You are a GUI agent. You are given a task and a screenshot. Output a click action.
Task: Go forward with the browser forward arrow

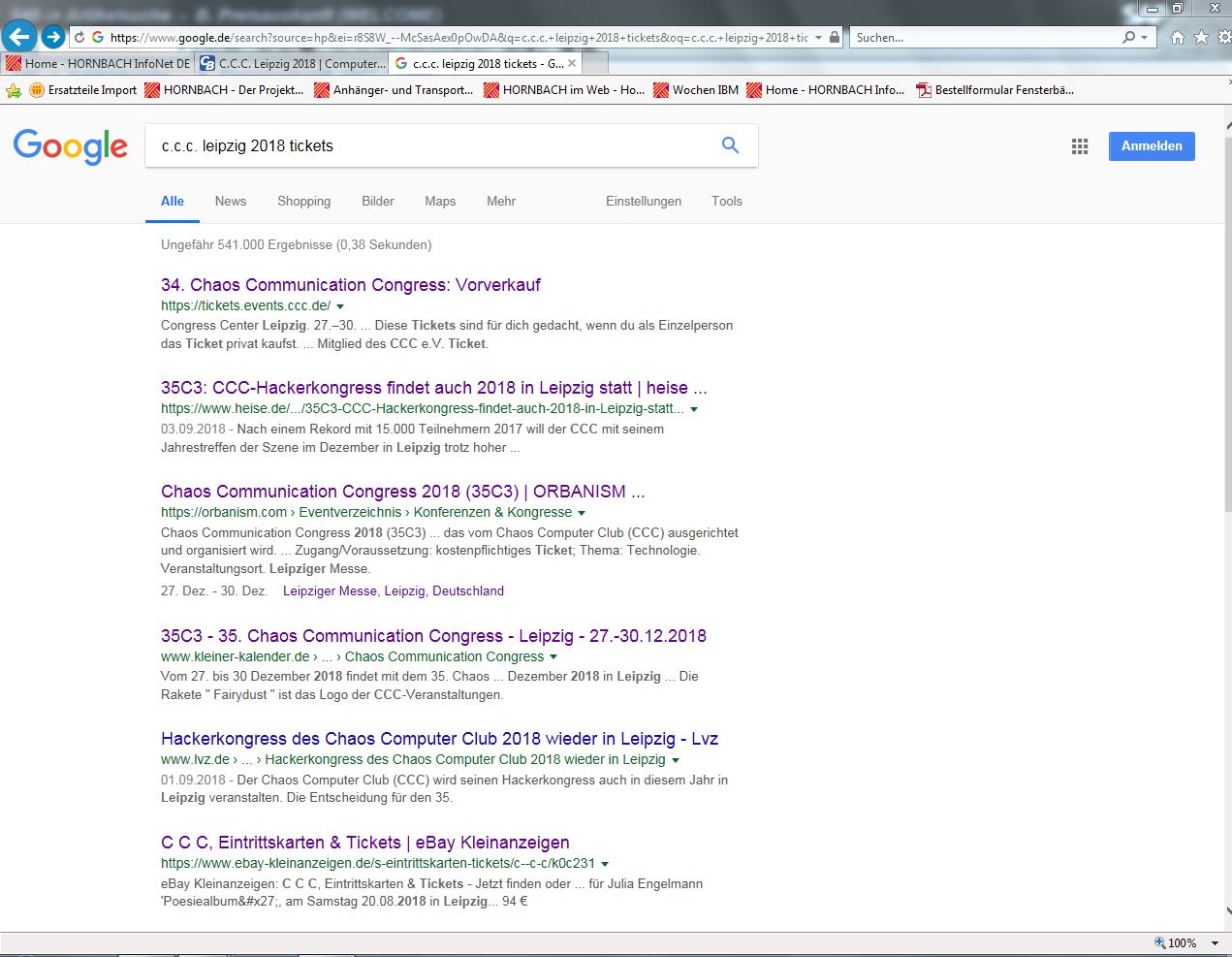point(53,37)
